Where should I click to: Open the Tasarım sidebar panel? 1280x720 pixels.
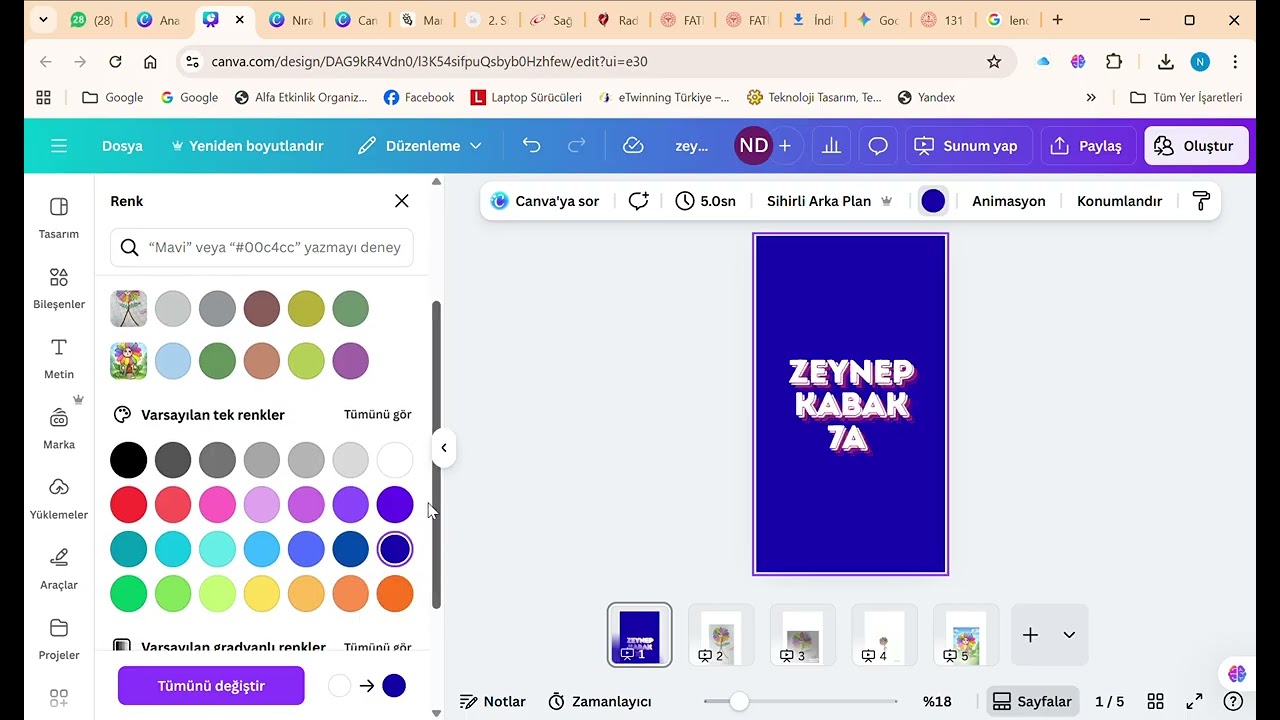point(58,217)
